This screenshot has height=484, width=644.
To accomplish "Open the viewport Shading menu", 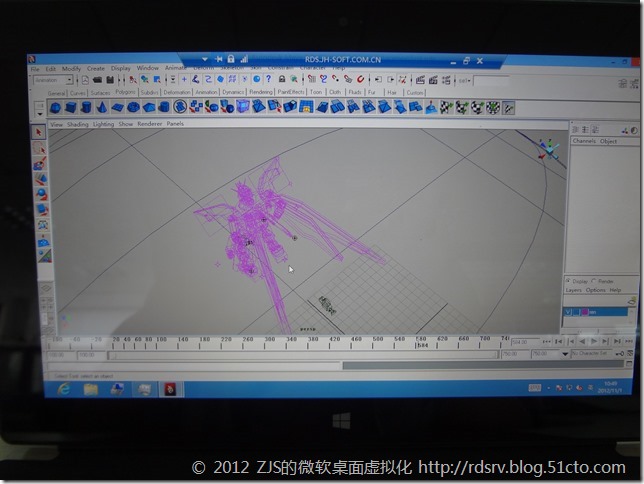I will (78, 124).
